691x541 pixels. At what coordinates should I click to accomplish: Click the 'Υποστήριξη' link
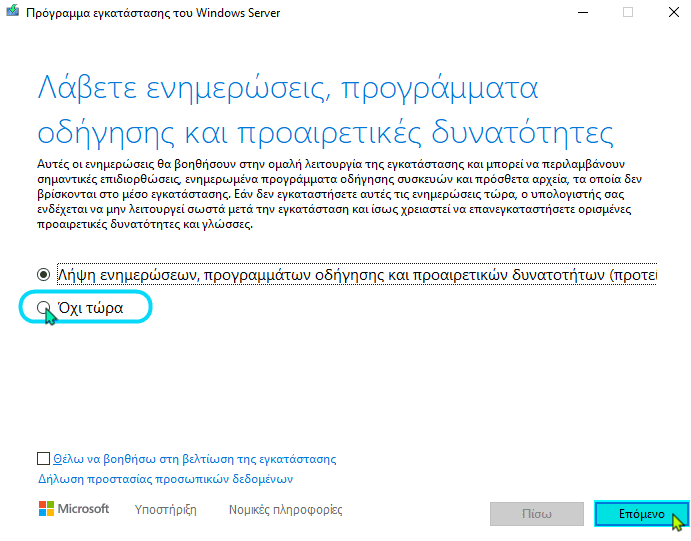pyautogui.click(x=166, y=510)
